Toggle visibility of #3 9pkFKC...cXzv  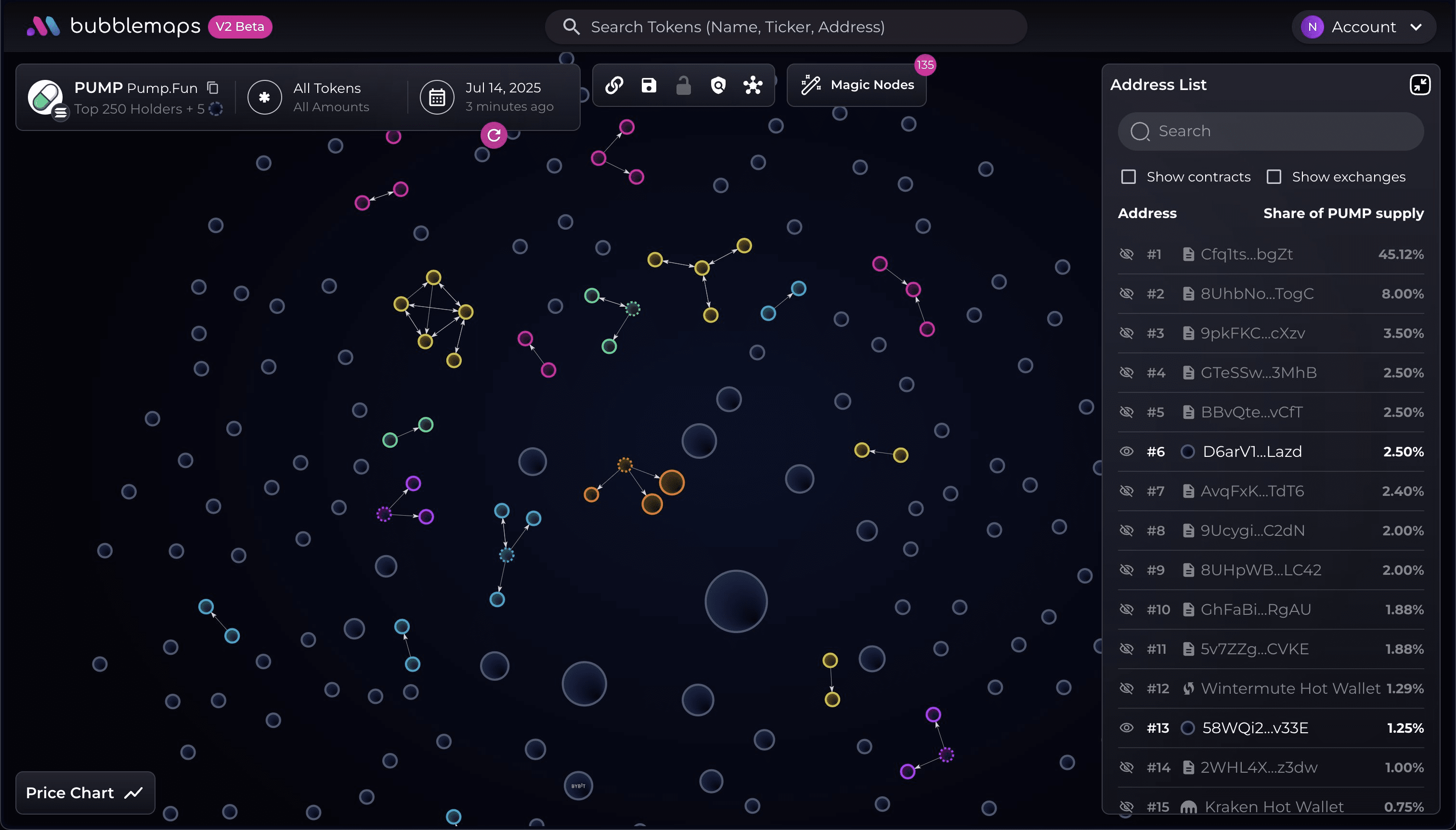[1127, 333]
